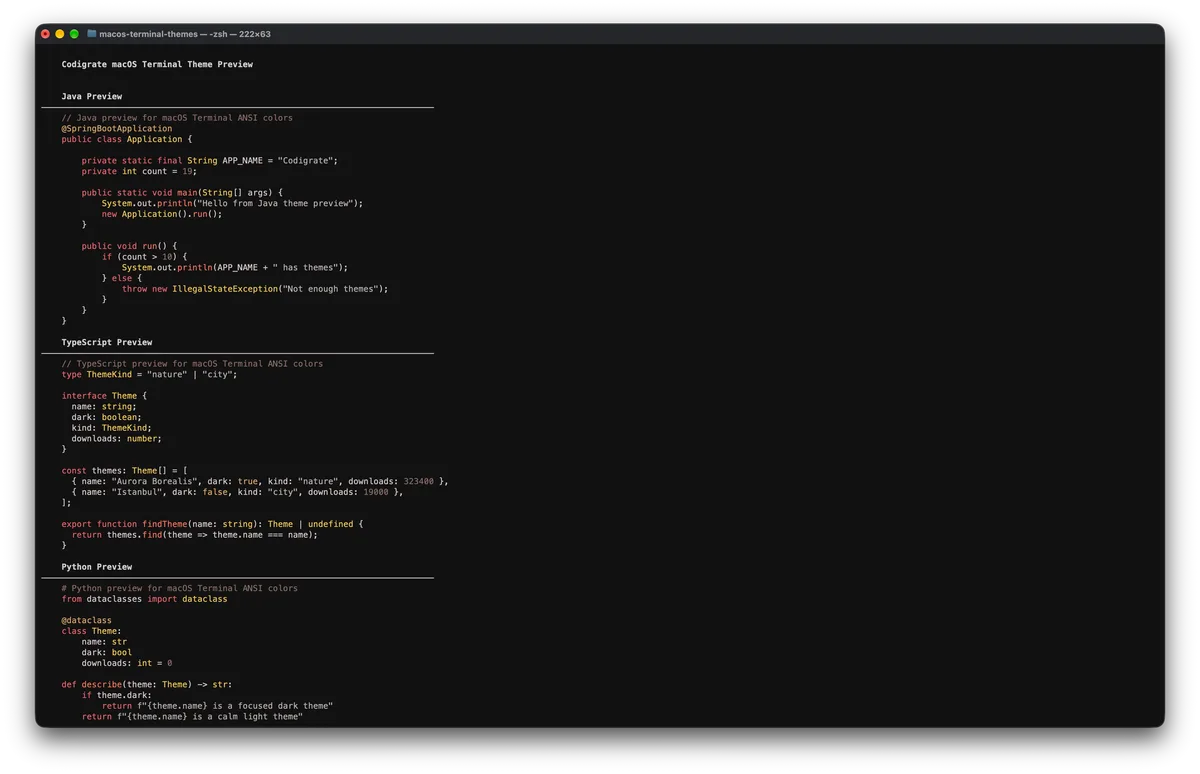
Task: Click the "Codigrate macOS Terminal Theme Preview" heading
Action: [x=157, y=64]
